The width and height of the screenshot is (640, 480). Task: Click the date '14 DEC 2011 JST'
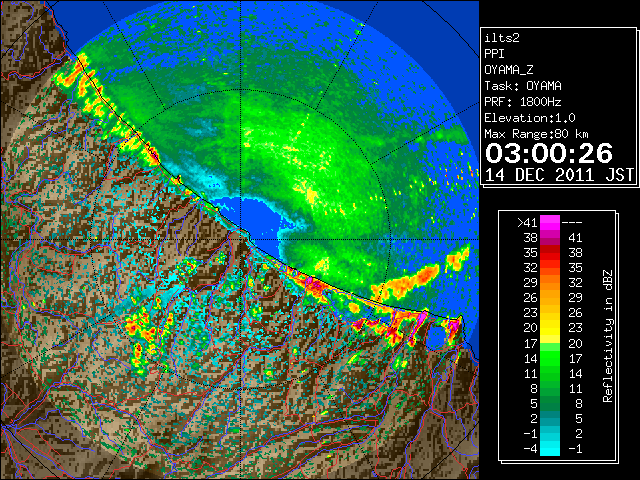pos(559,175)
